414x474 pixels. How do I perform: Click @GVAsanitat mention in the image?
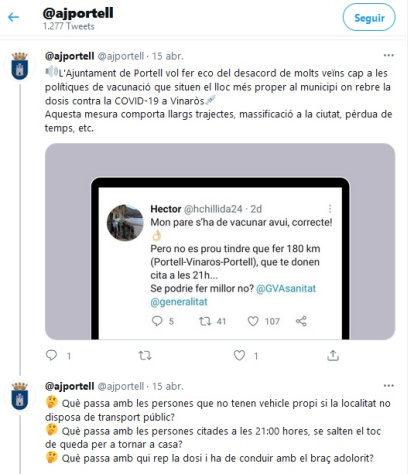pyautogui.click(x=286, y=288)
